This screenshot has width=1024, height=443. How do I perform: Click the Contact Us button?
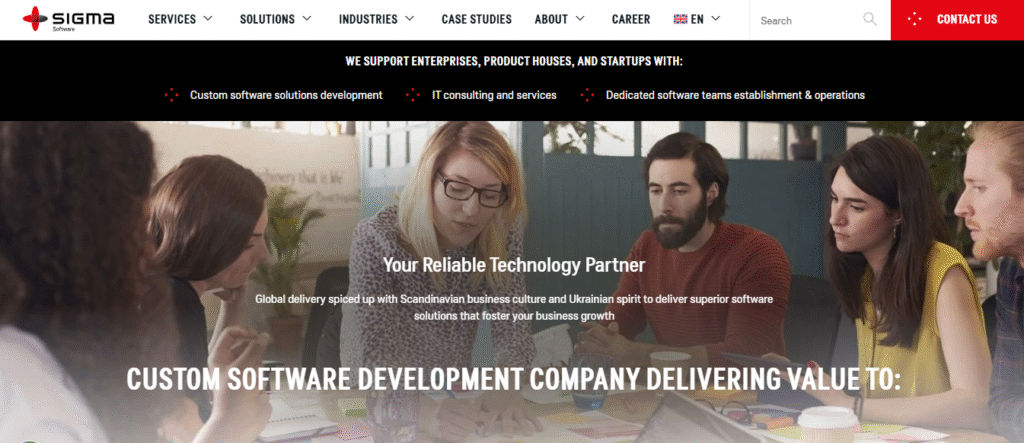(x=957, y=20)
